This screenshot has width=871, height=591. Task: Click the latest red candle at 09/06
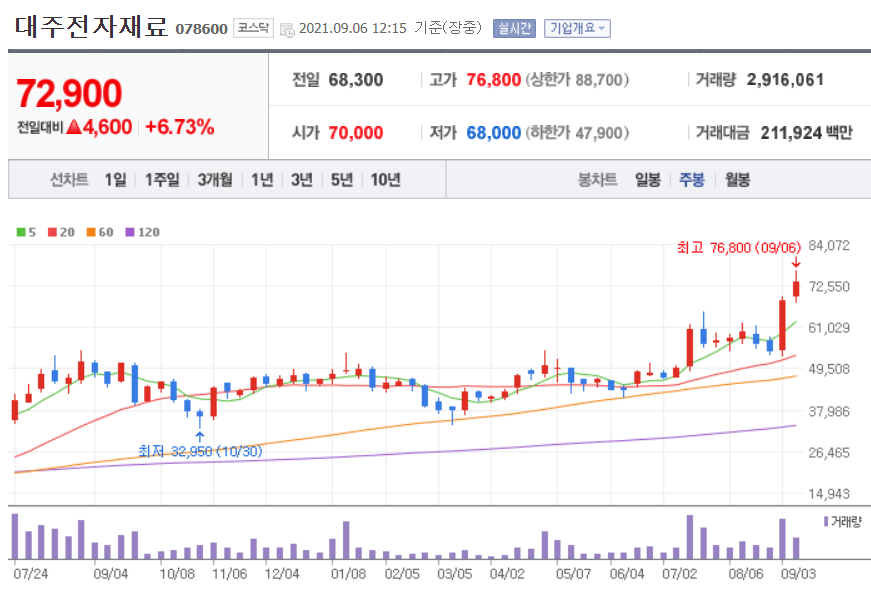point(796,288)
